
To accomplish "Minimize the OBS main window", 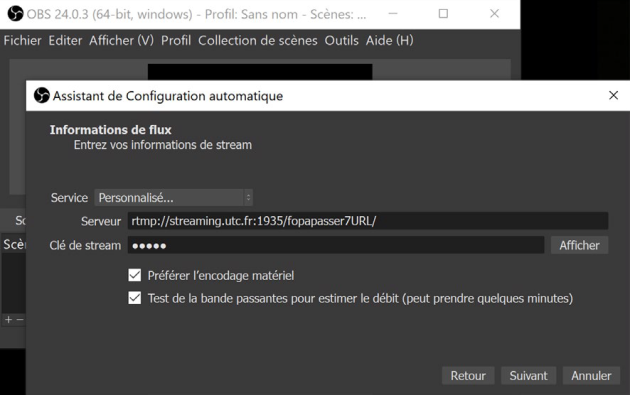I will [x=393, y=14].
